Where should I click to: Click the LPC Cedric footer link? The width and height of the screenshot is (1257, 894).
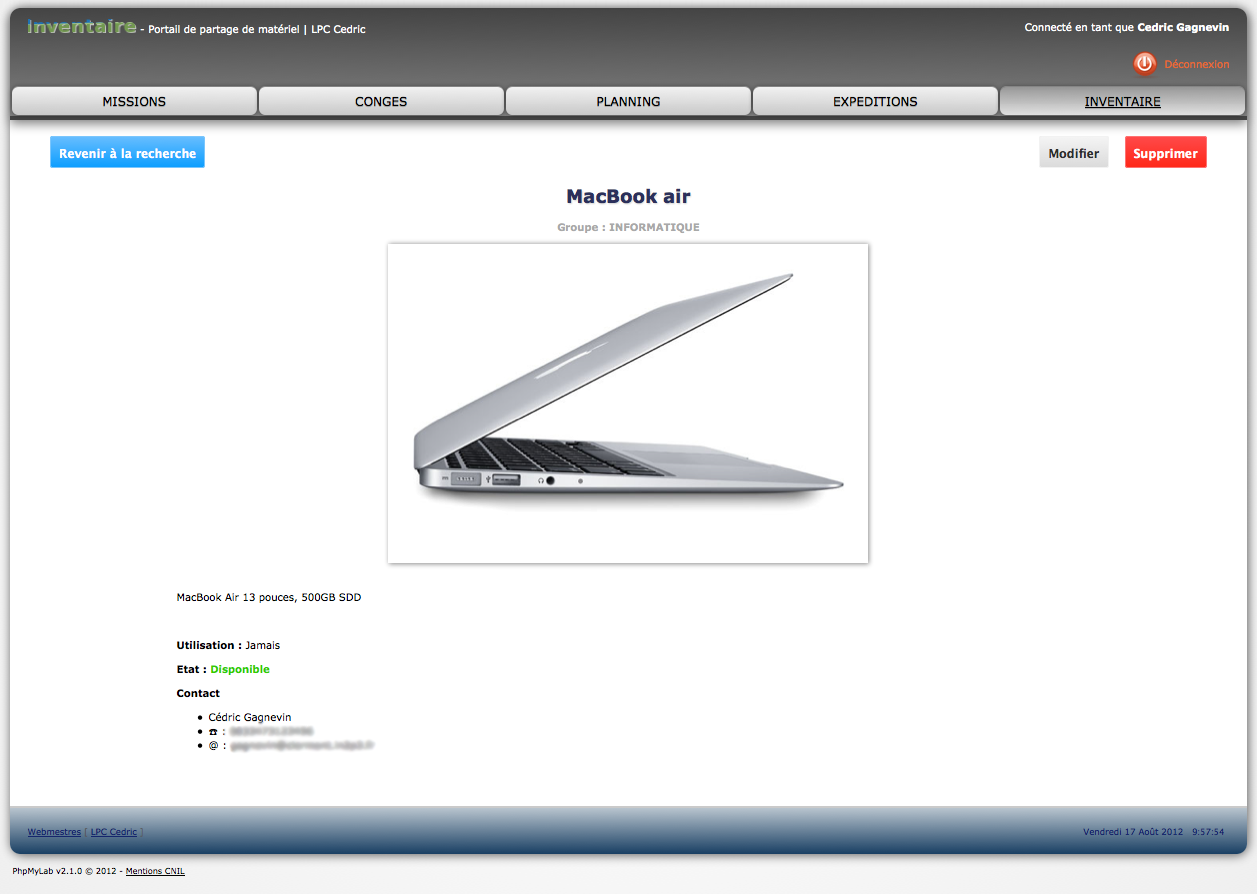(x=114, y=832)
